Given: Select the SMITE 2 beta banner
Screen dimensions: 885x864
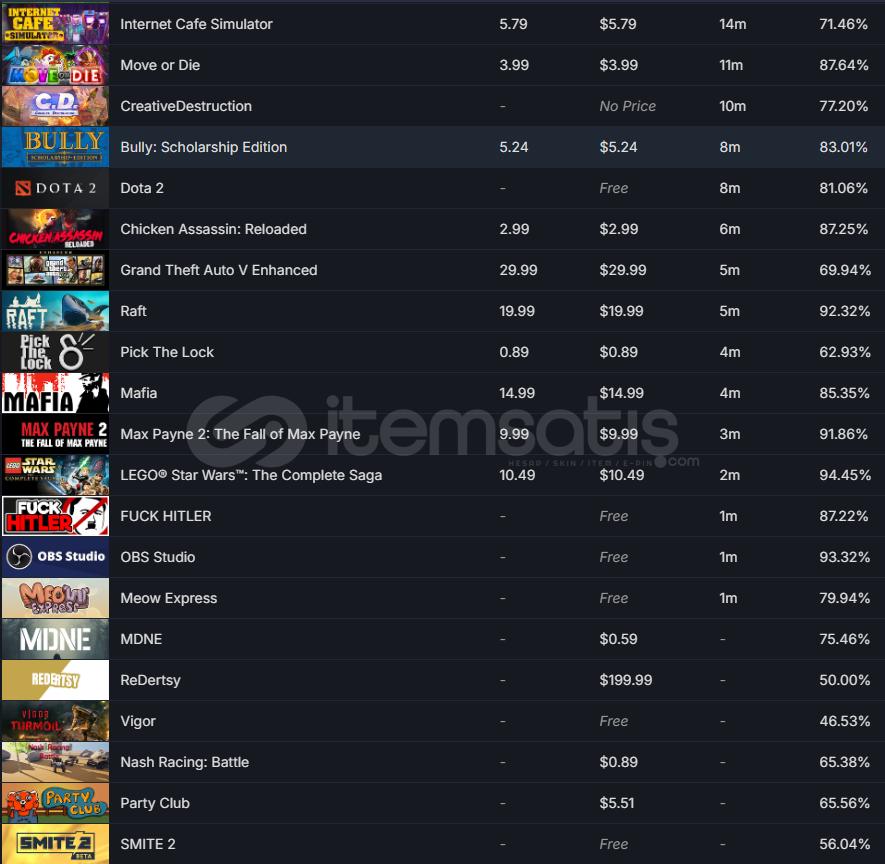Looking at the screenshot, I should point(55,844).
